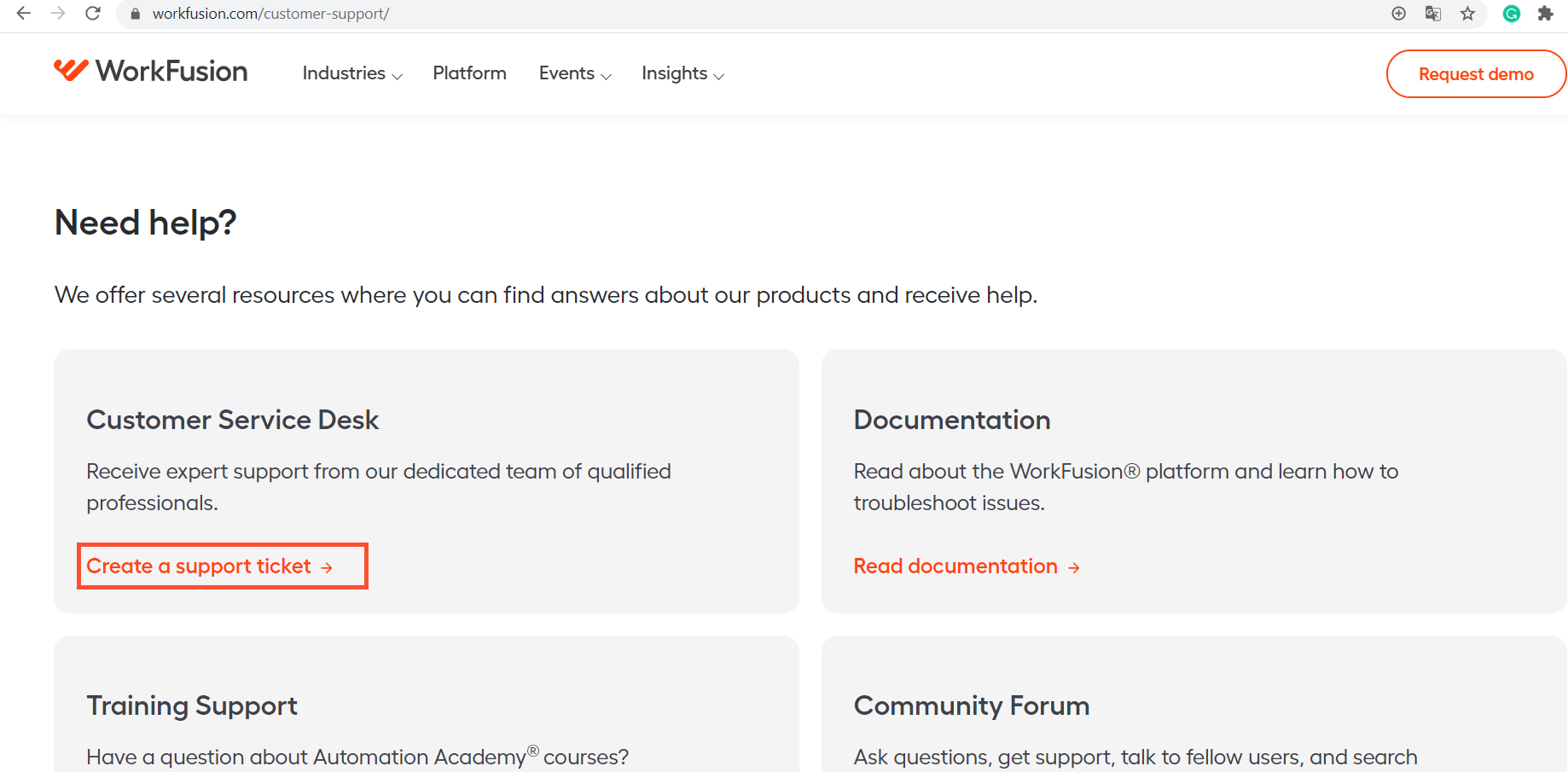Click the install app plus icon
The width and height of the screenshot is (1568, 772).
click(1398, 14)
